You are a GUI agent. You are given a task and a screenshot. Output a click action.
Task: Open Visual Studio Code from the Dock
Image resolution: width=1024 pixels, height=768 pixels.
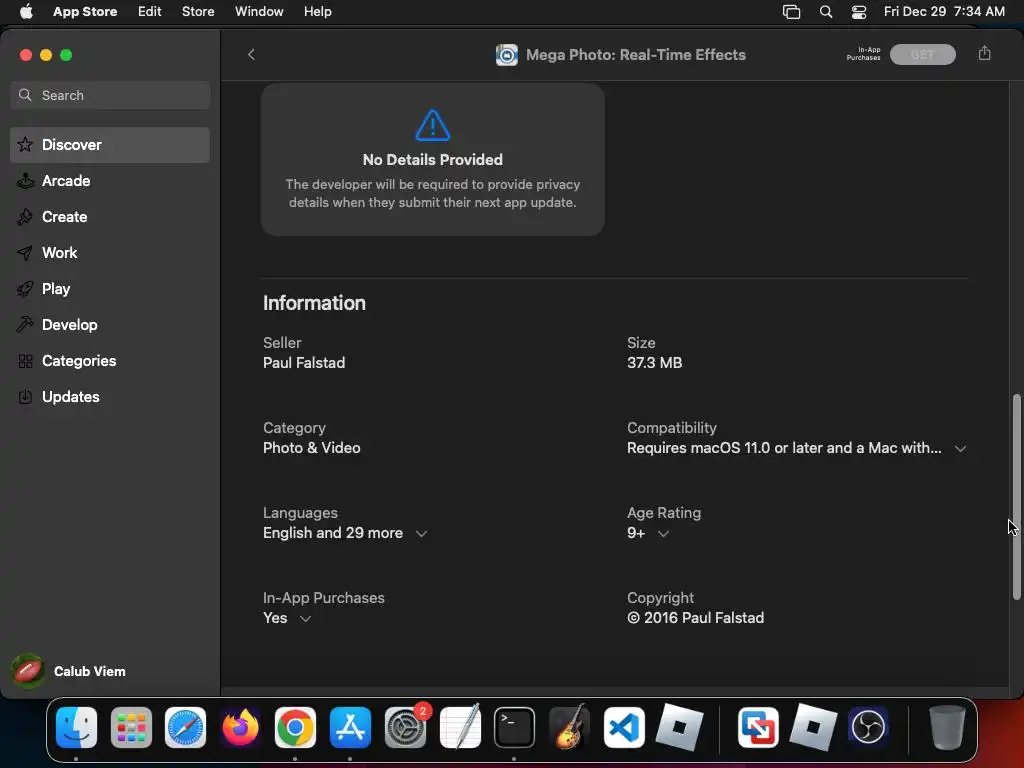(624, 728)
